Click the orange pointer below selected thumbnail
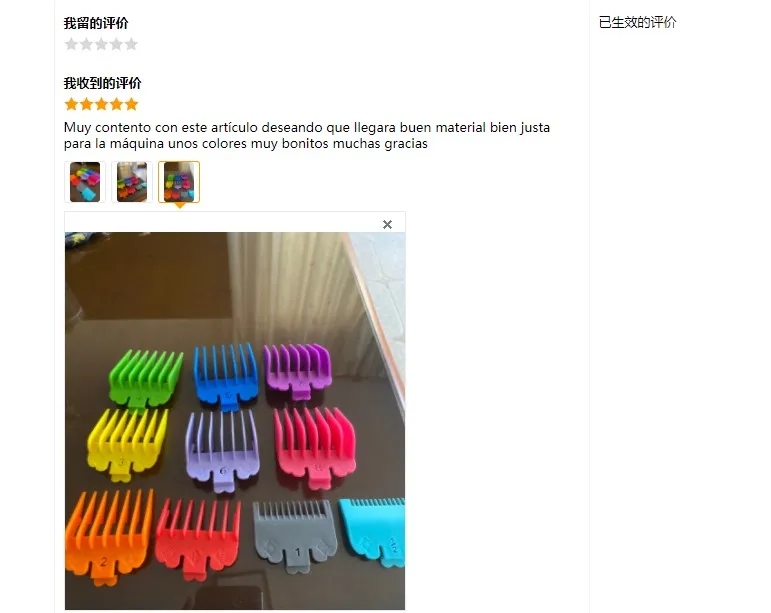This screenshot has height=613, width=771. tap(180, 205)
